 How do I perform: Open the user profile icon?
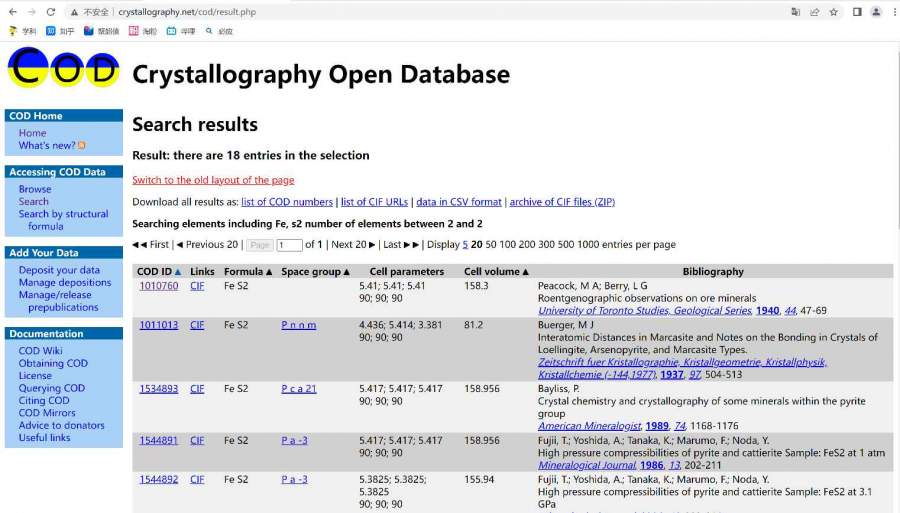(876, 11)
